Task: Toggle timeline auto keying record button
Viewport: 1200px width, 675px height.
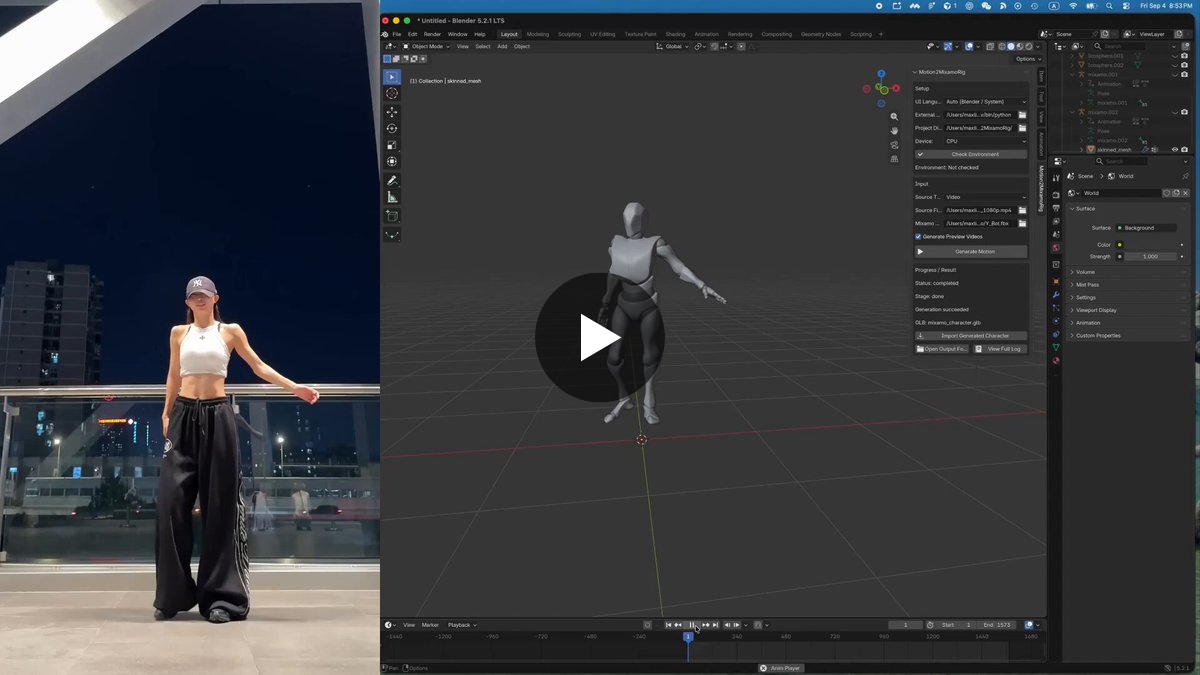Action: pyautogui.click(x=647, y=625)
